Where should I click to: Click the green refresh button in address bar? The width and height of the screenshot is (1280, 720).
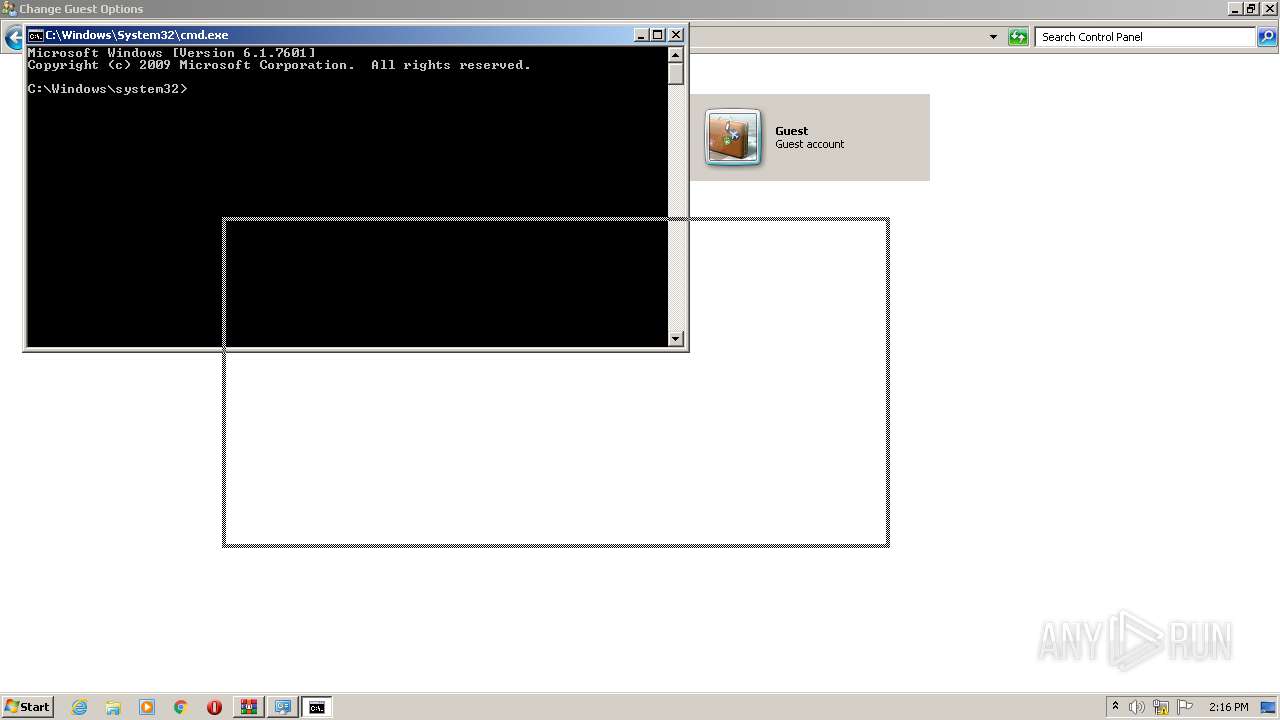coord(1018,37)
